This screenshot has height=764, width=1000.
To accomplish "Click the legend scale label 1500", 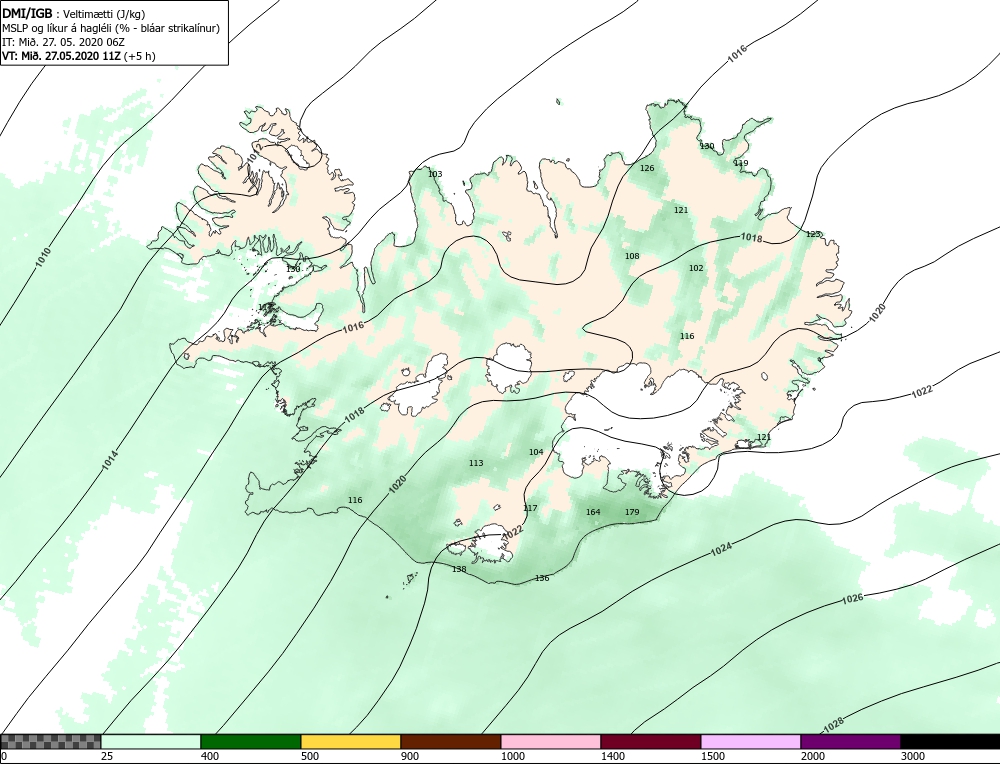I will click(712, 756).
